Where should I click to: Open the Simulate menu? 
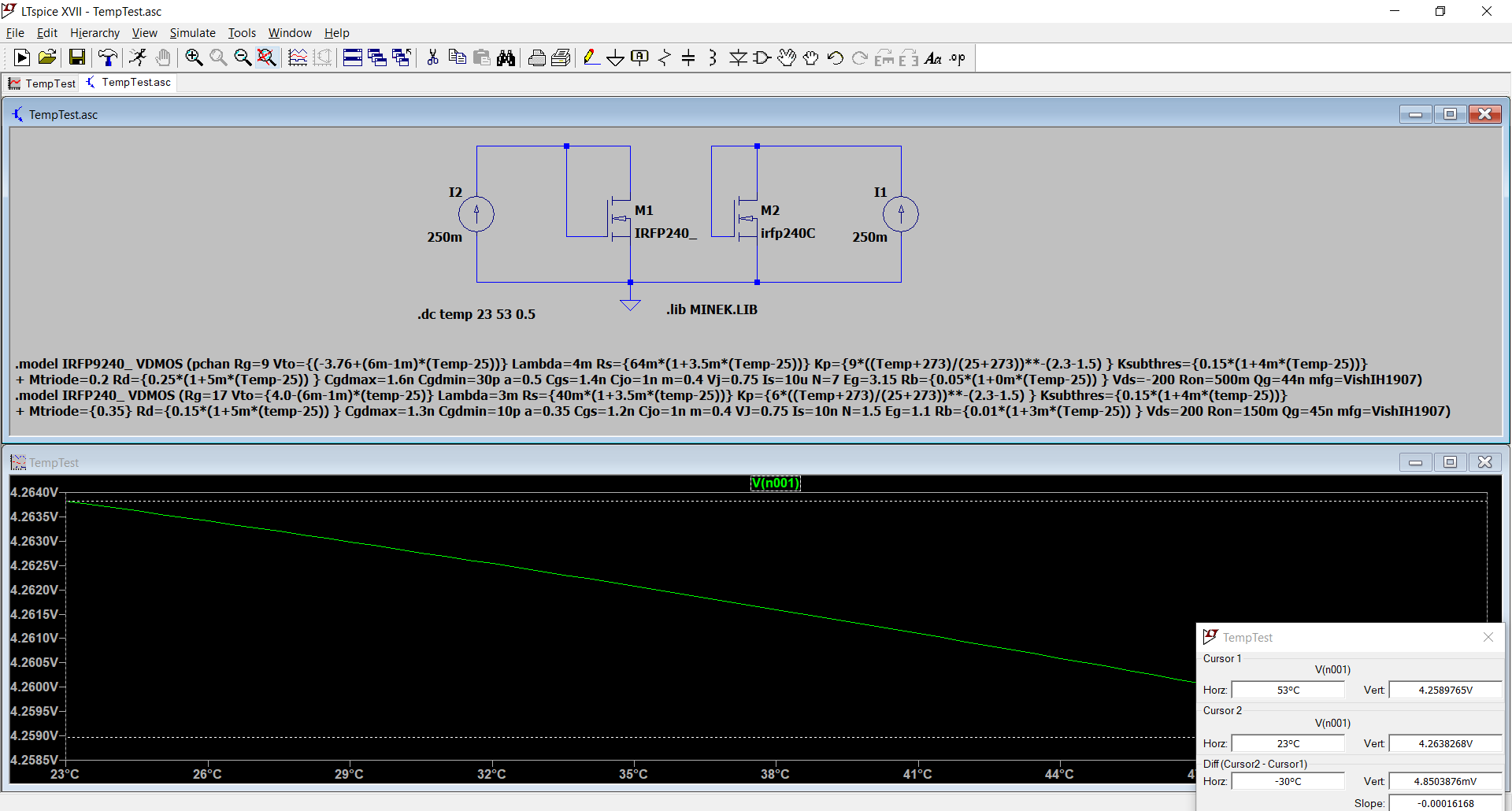click(192, 32)
